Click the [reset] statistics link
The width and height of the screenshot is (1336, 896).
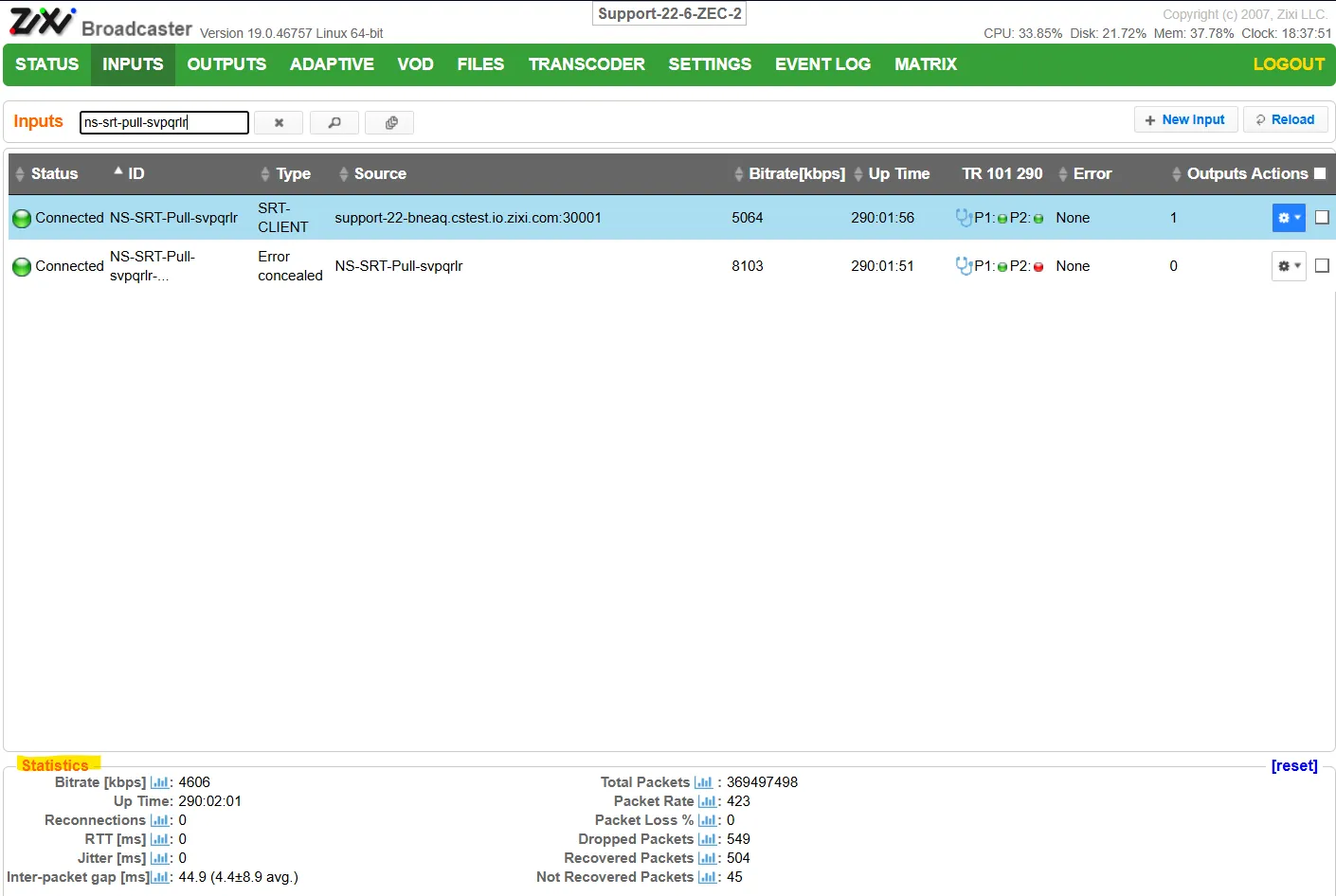tap(1294, 765)
